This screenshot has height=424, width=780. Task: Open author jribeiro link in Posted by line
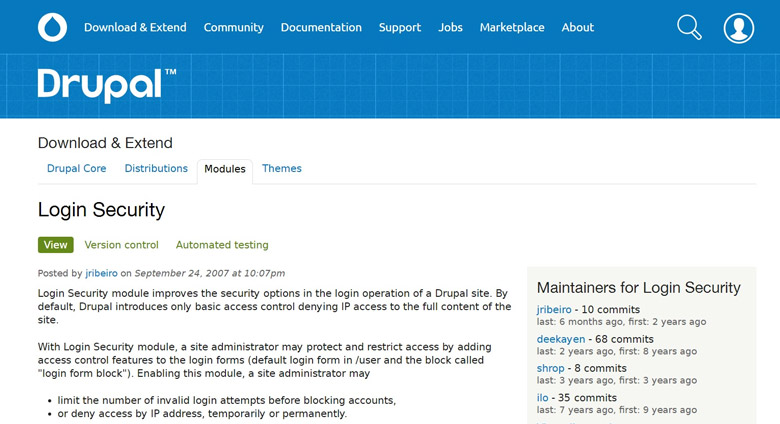[101, 273]
